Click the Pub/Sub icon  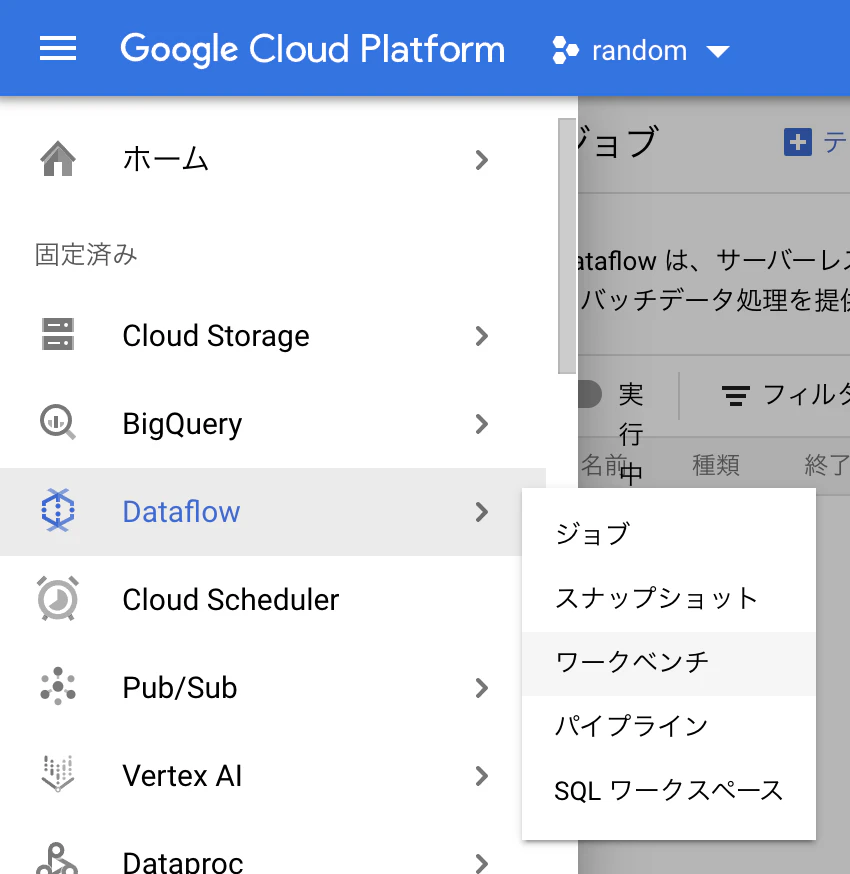tap(58, 686)
